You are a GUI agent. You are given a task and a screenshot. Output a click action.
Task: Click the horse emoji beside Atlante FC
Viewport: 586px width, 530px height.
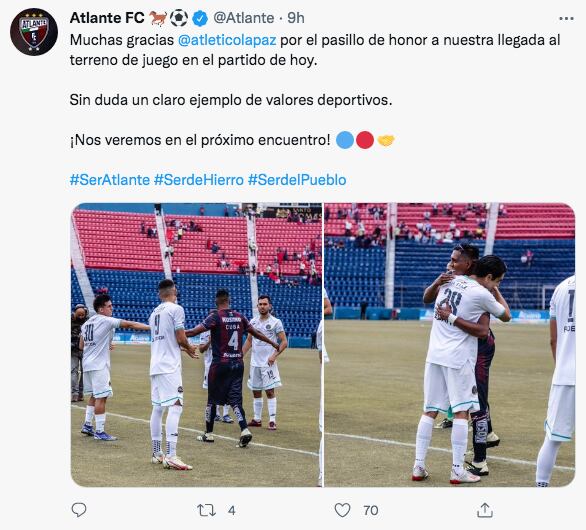(158, 18)
